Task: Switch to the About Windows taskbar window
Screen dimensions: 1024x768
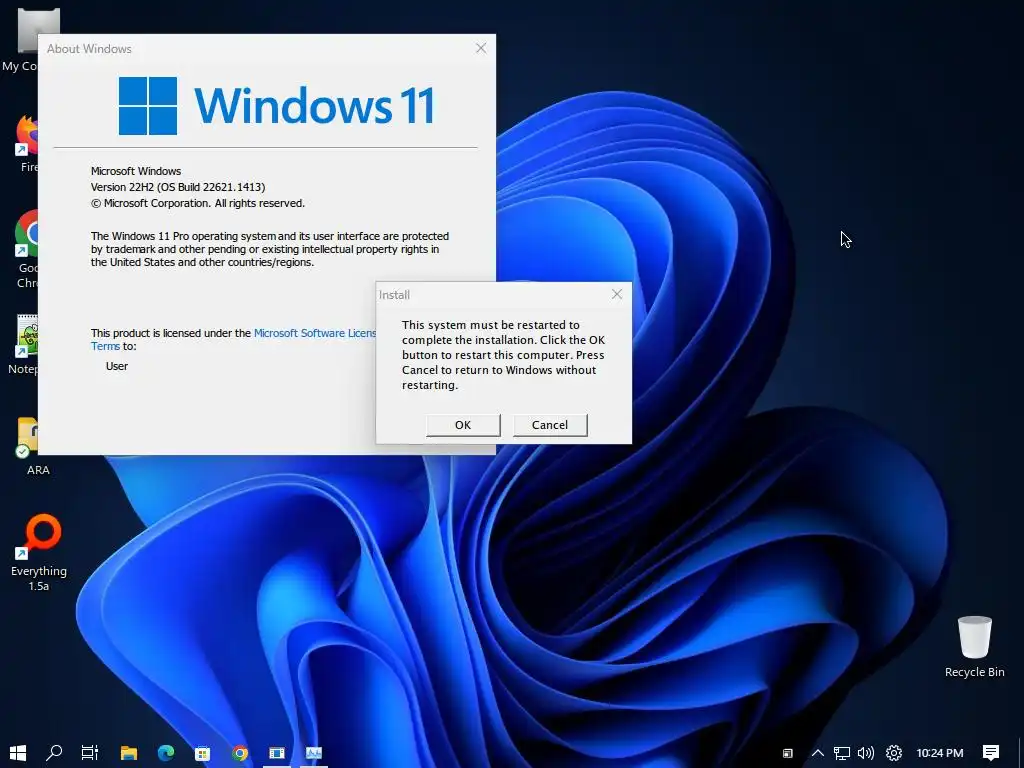Action: [277, 752]
